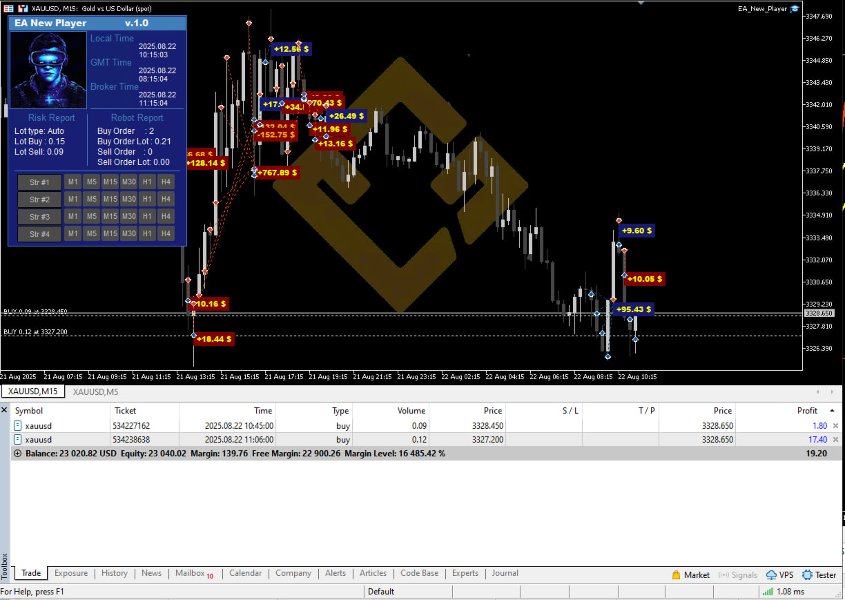Open the Company tab

pos(293,573)
